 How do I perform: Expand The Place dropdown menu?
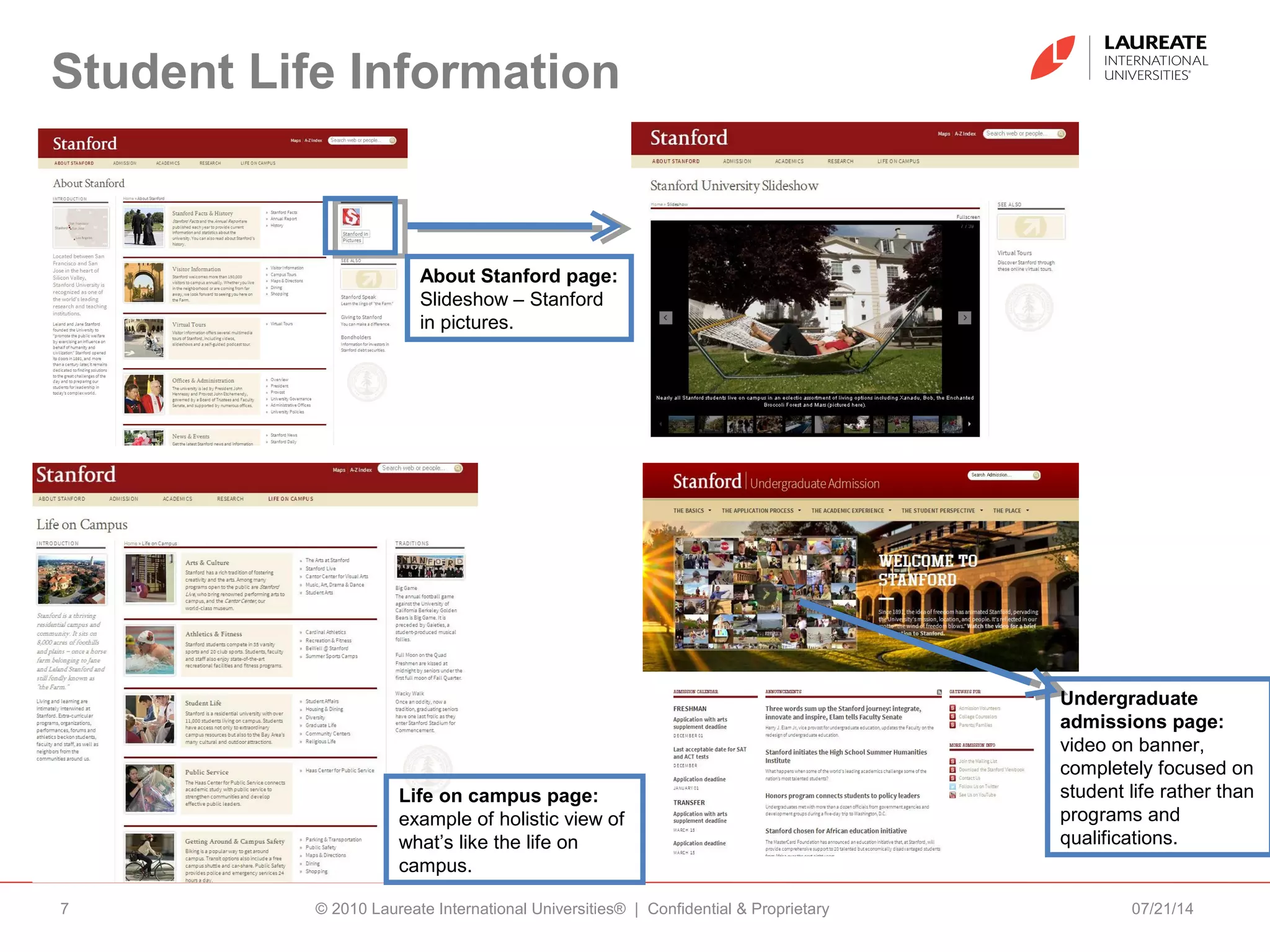(x=1011, y=511)
